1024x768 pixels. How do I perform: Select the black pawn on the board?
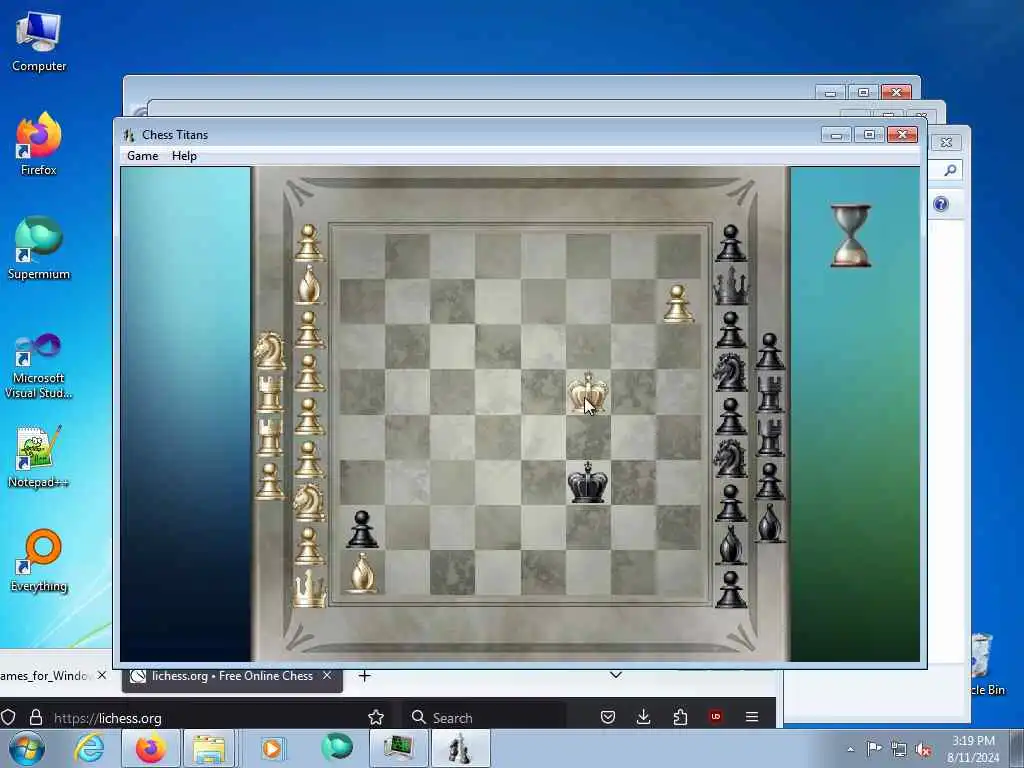pos(362,529)
